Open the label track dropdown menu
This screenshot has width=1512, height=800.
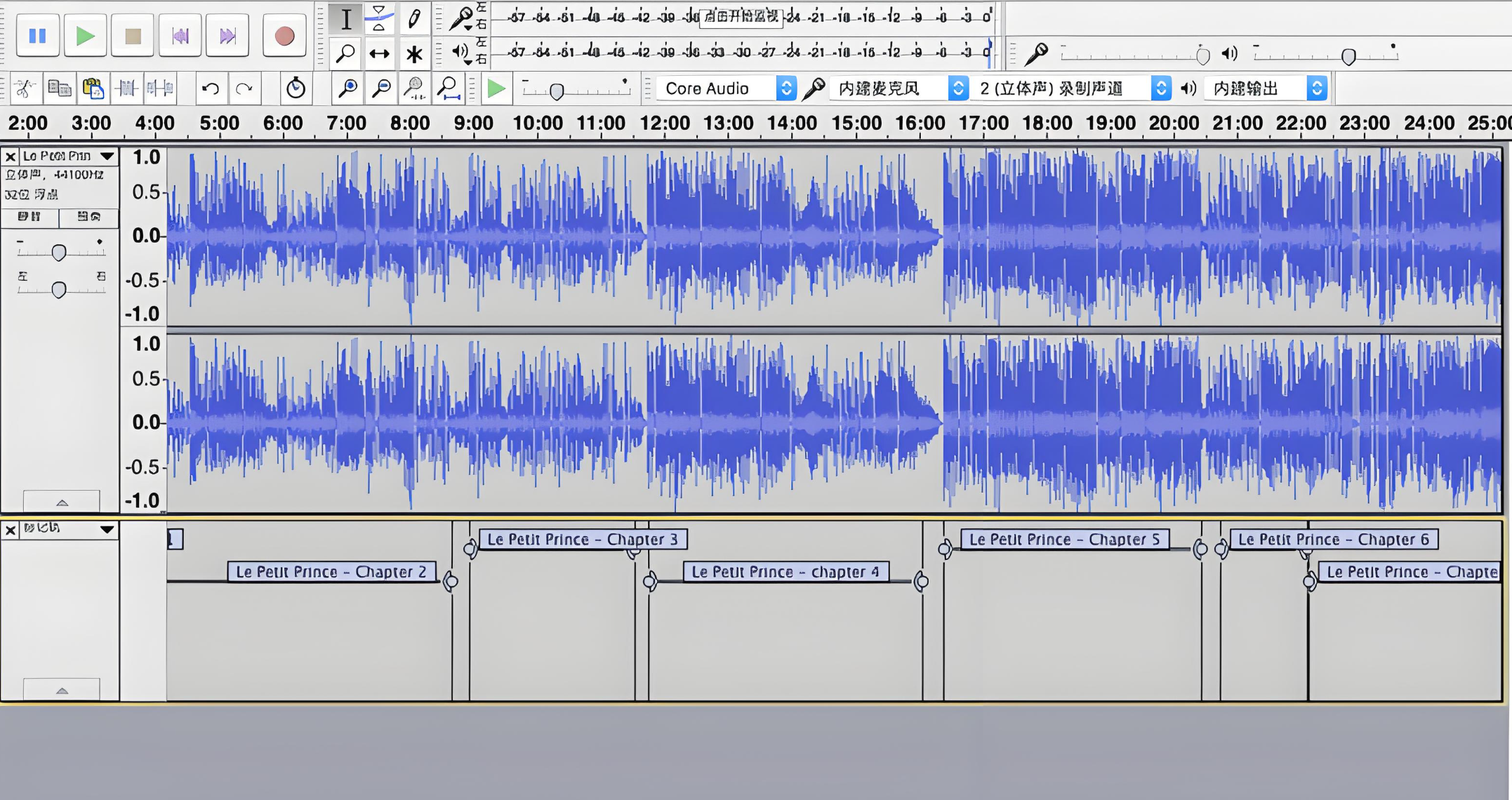pos(107,530)
